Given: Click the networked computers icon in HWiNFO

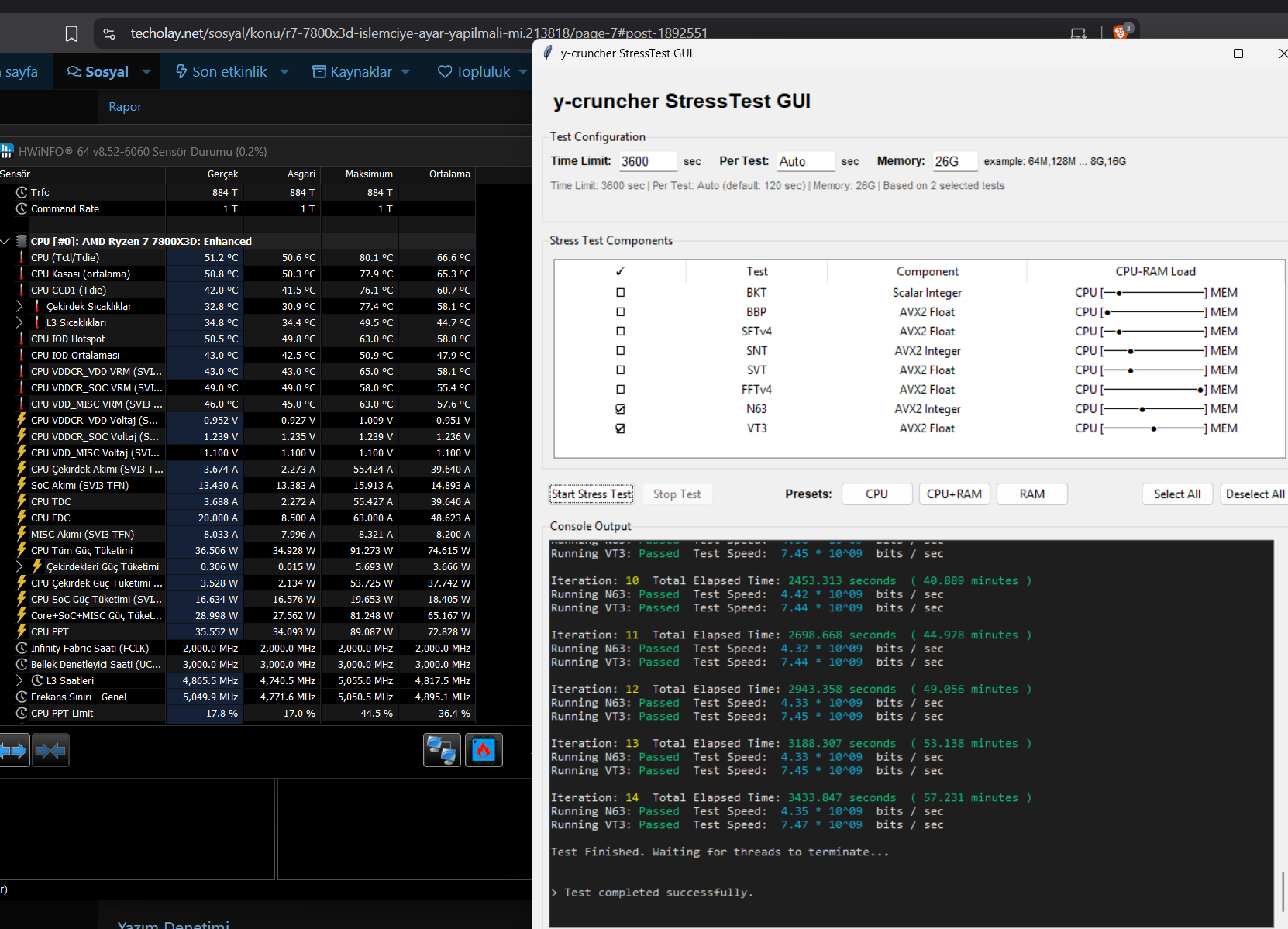Looking at the screenshot, I should coord(442,750).
